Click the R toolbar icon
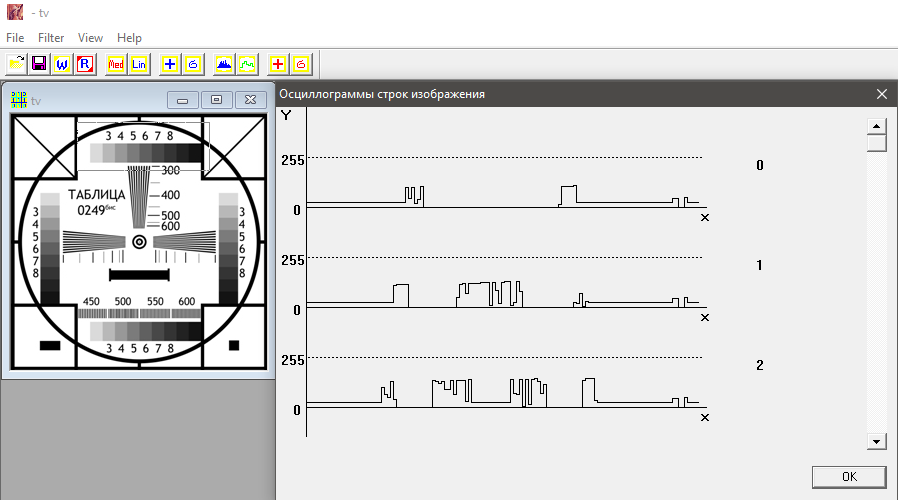The height and width of the screenshot is (500, 898). coord(85,64)
